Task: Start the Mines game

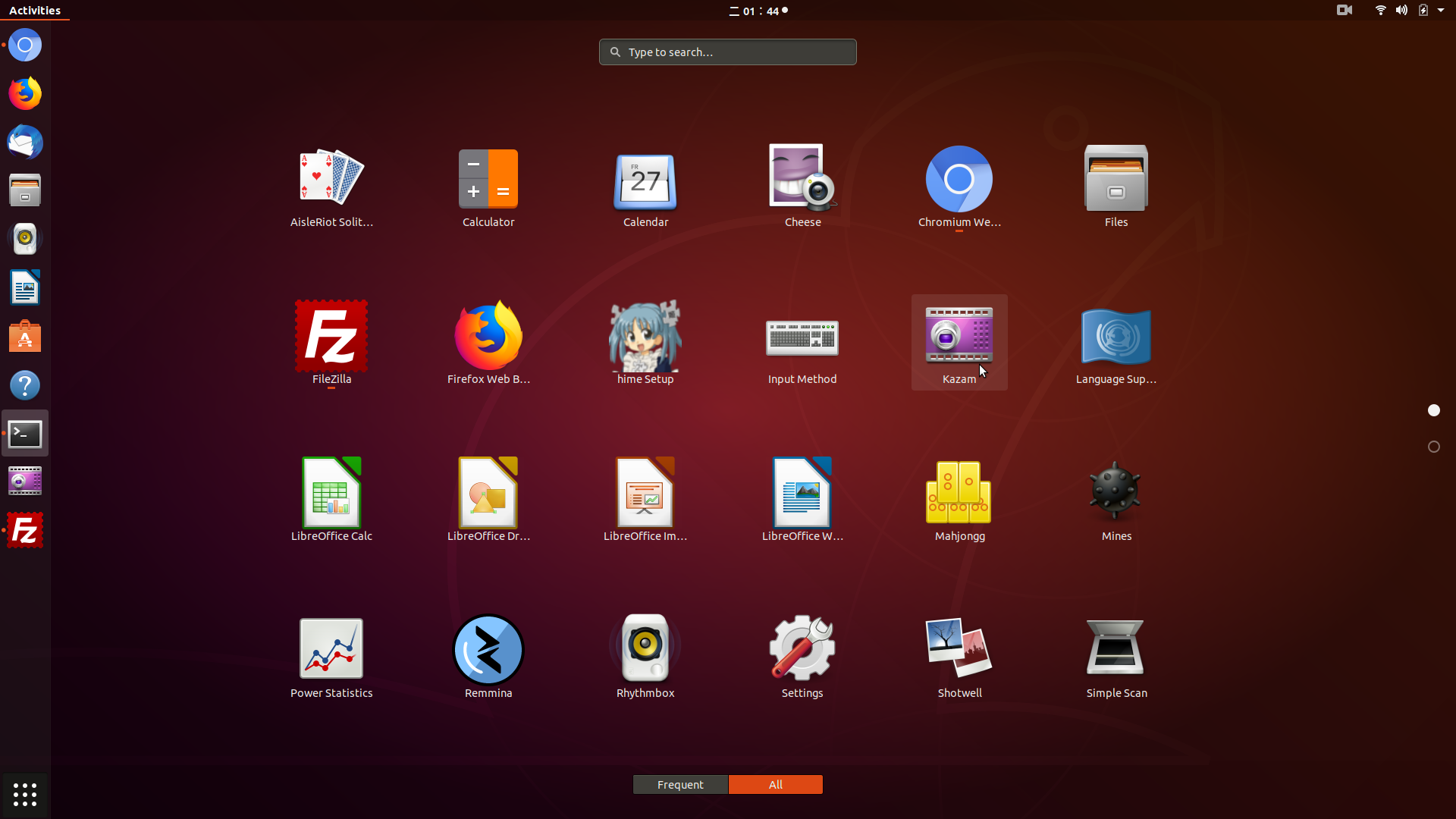Action: coord(1116,500)
